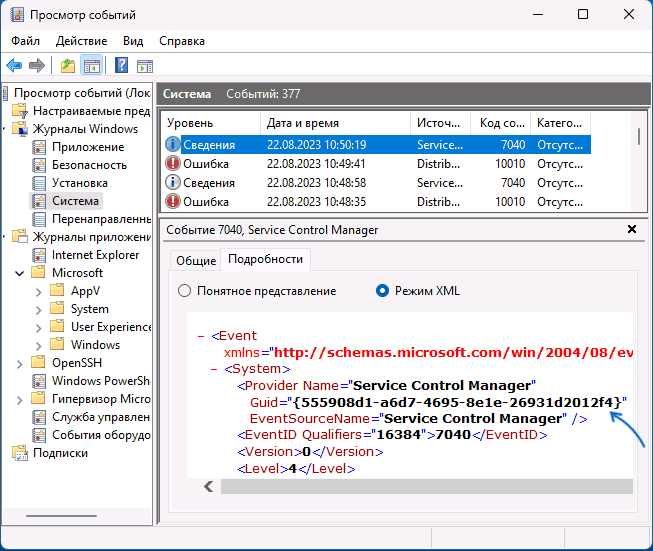
Task: Click the info icon of 10:50:19 event
Action: [173, 145]
